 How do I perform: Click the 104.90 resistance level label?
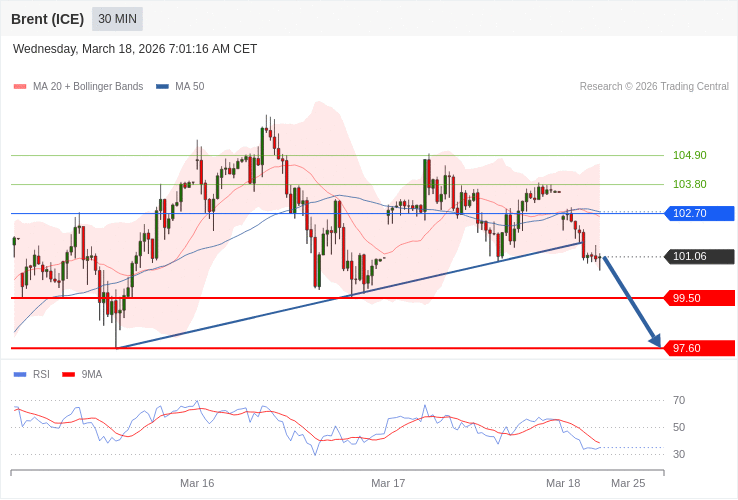coord(689,155)
